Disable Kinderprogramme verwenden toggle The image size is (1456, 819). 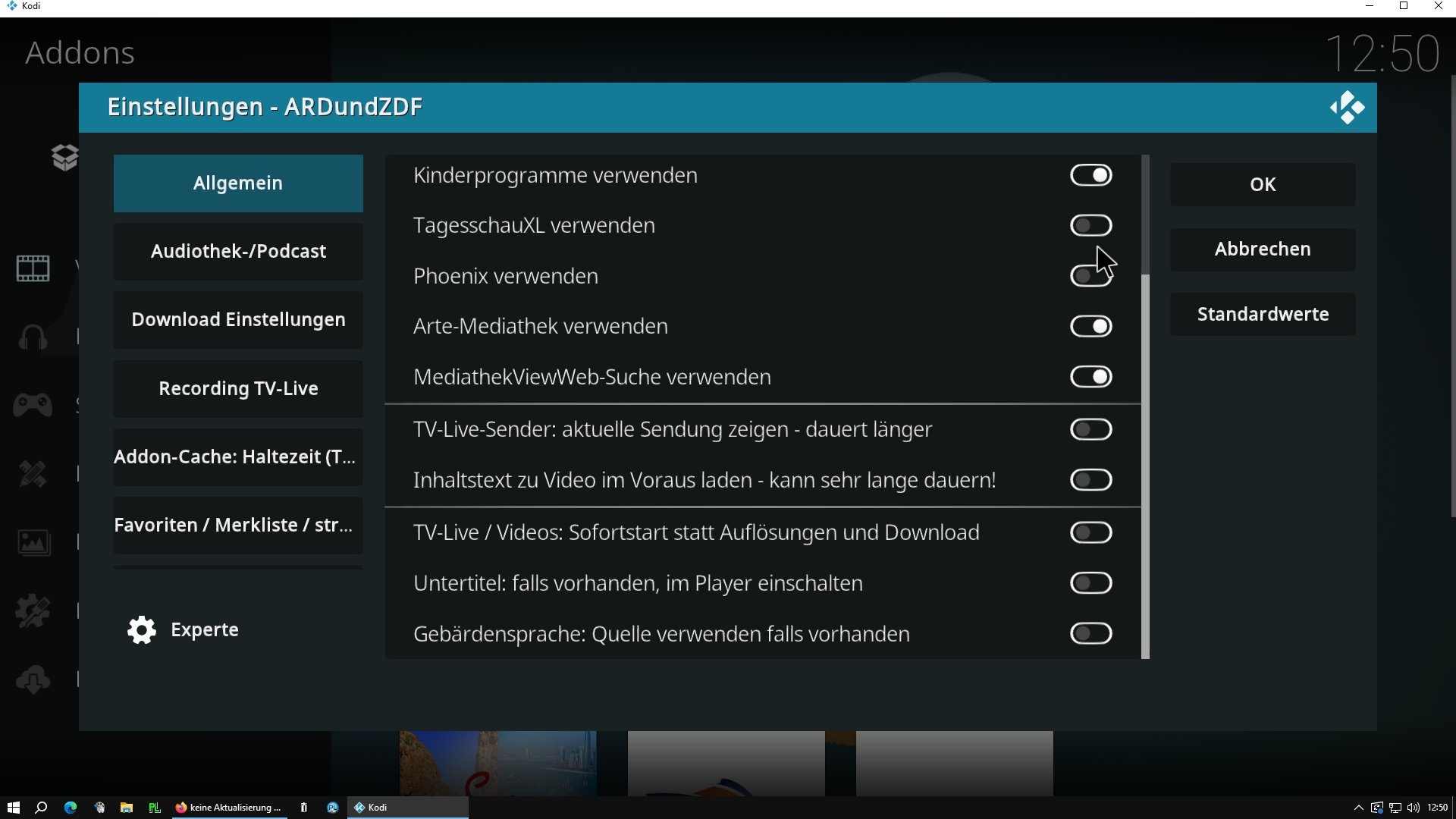coord(1090,175)
